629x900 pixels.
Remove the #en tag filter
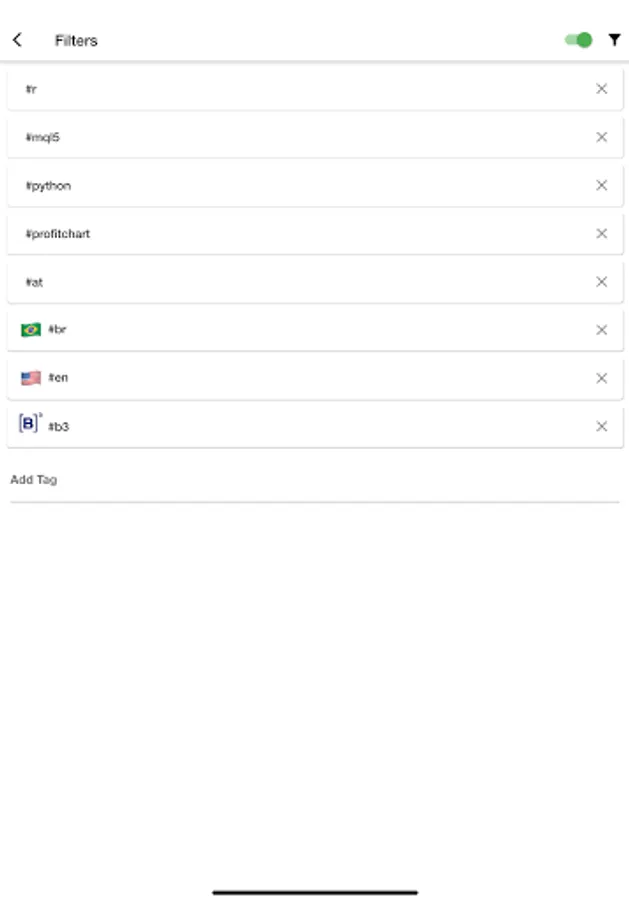pyautogui.click(x=602, y=378)
